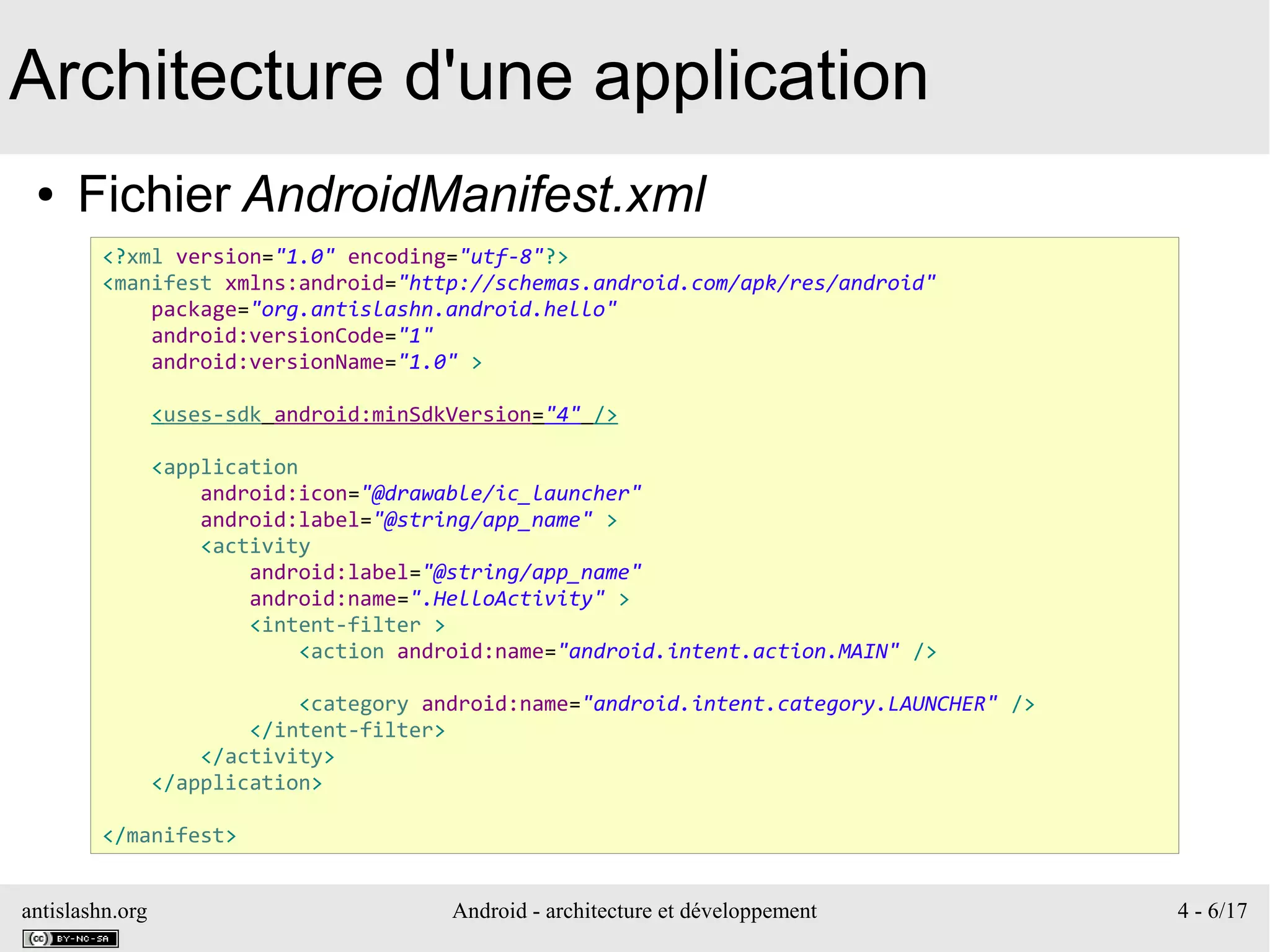This screenshot has width=1270, height=952.
Task: Click the slide number '4 - 6/17'
Action: [1212, 910]
